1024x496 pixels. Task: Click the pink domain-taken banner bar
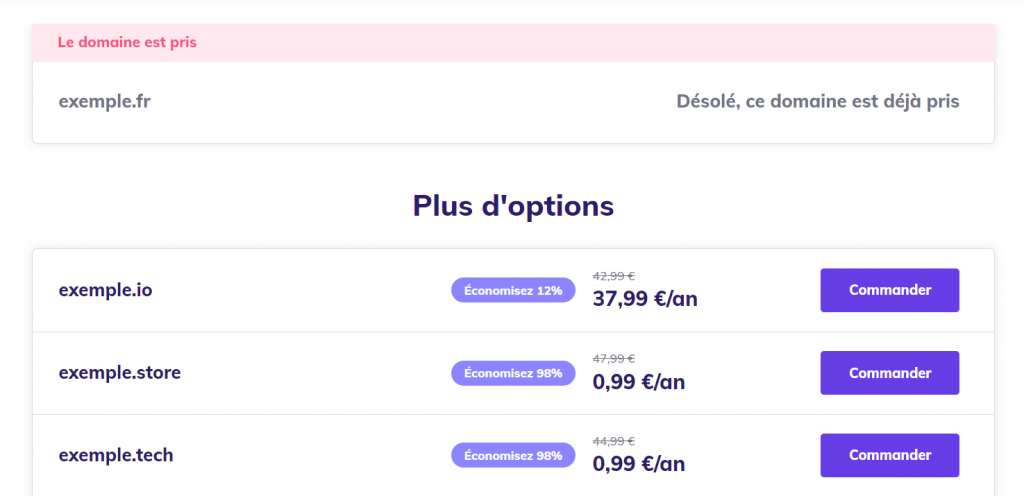pyautogui.click(x=600, y=43)
